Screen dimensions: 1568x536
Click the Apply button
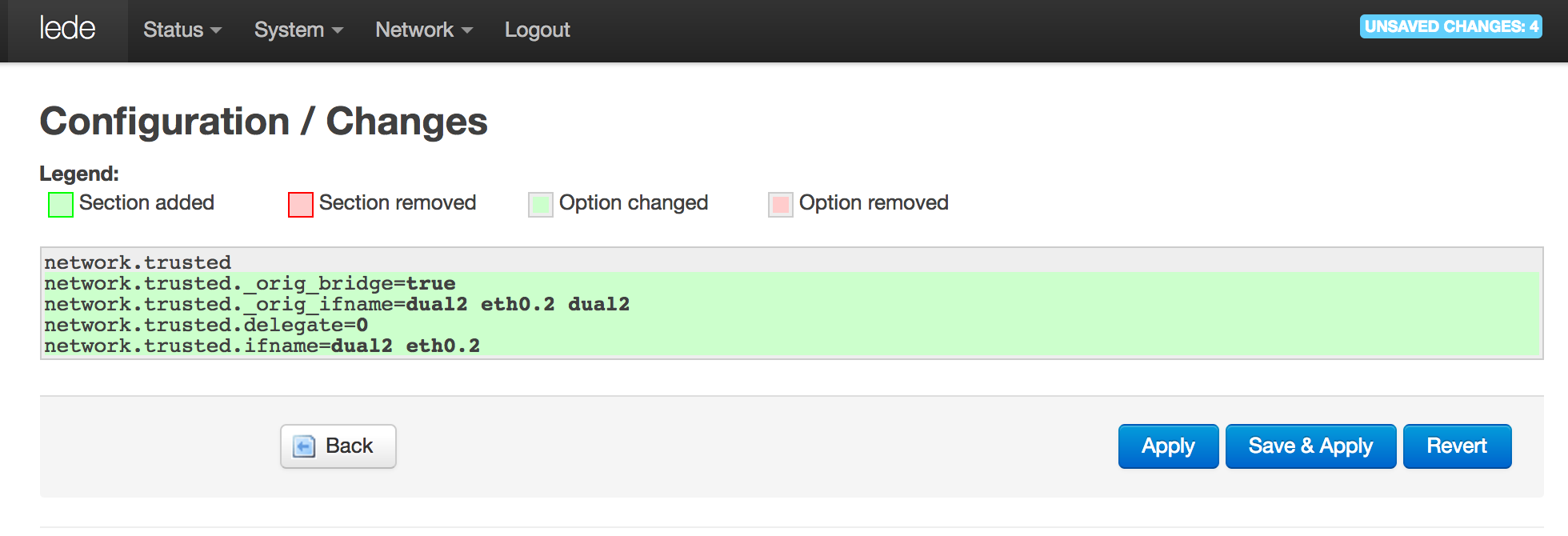tap(1168, 446)
